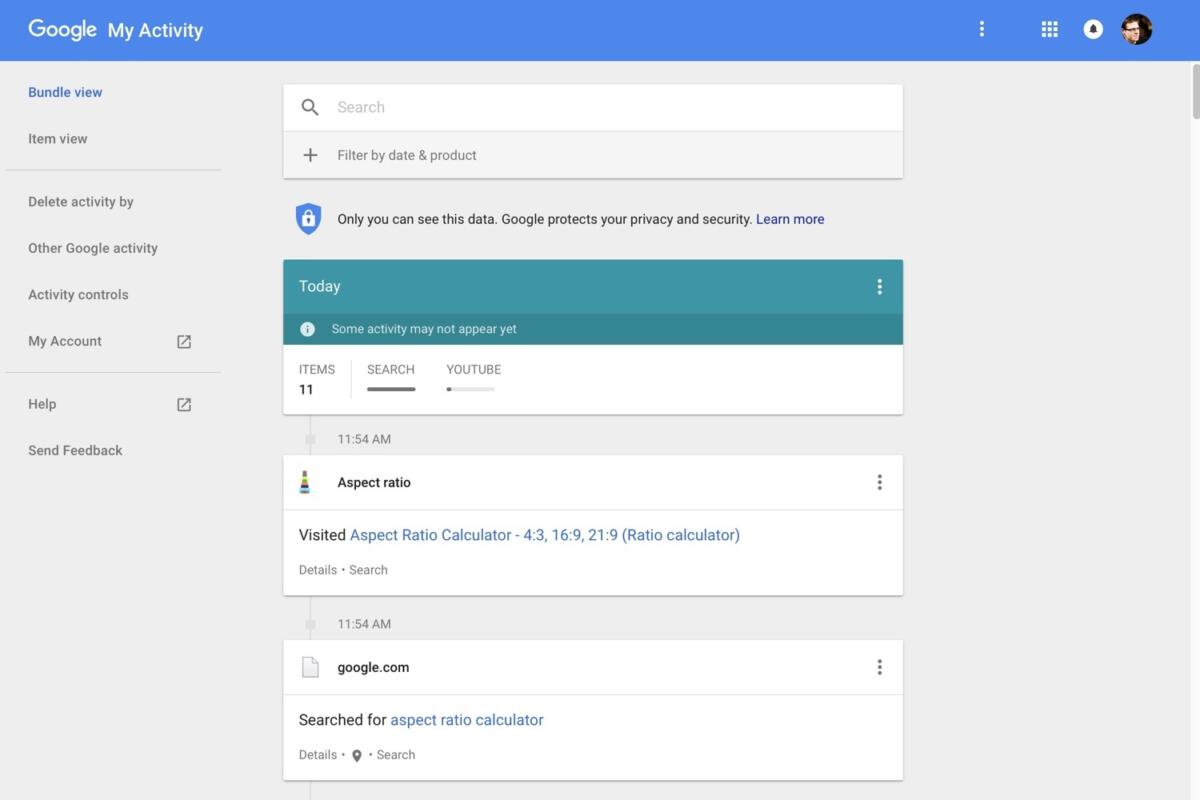Viewport: 1200px width, 800px height.
Task: Focus the Search activity field
Action: (593, 107)
